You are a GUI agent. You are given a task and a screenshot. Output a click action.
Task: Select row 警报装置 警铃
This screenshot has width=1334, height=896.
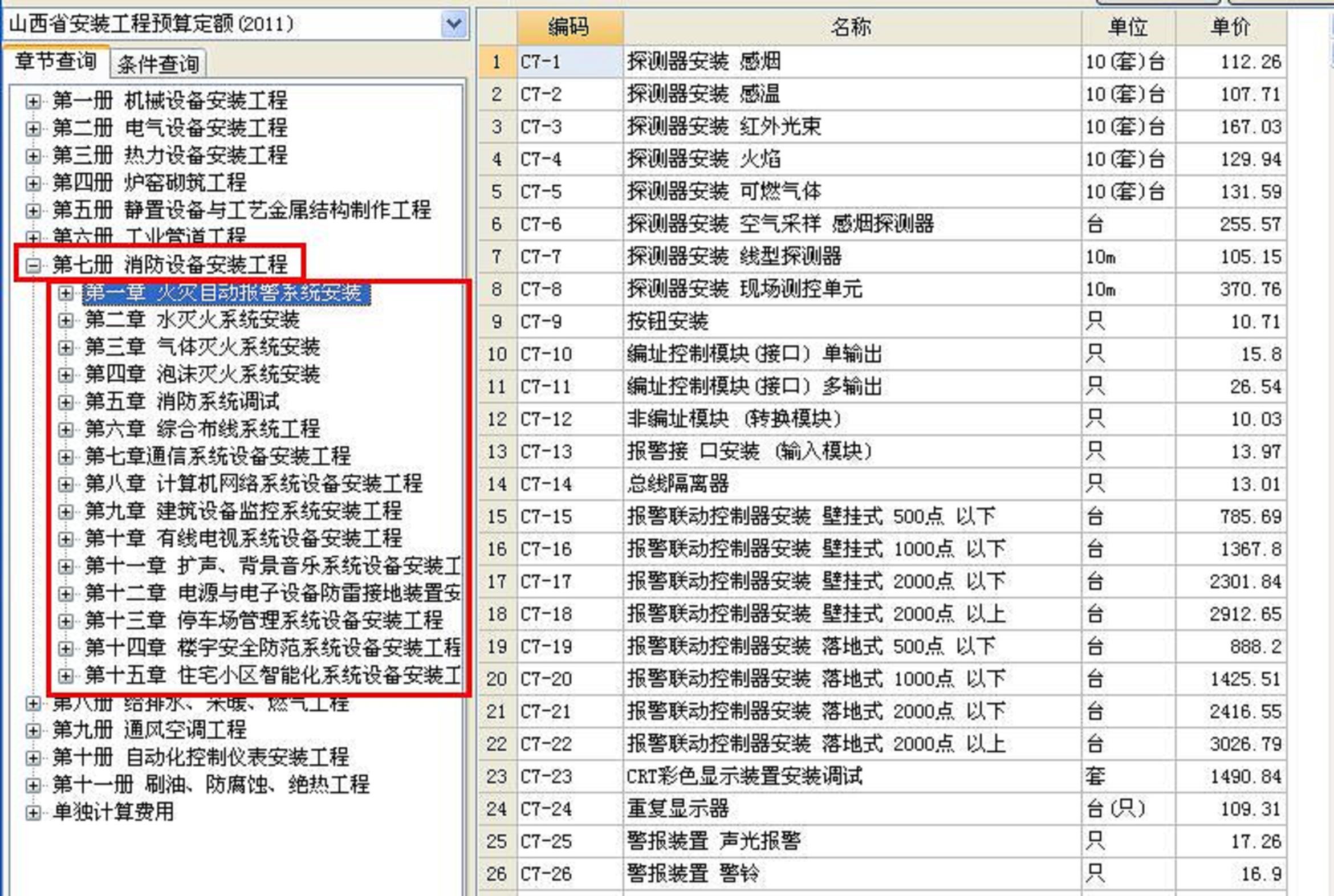[882, 874]
